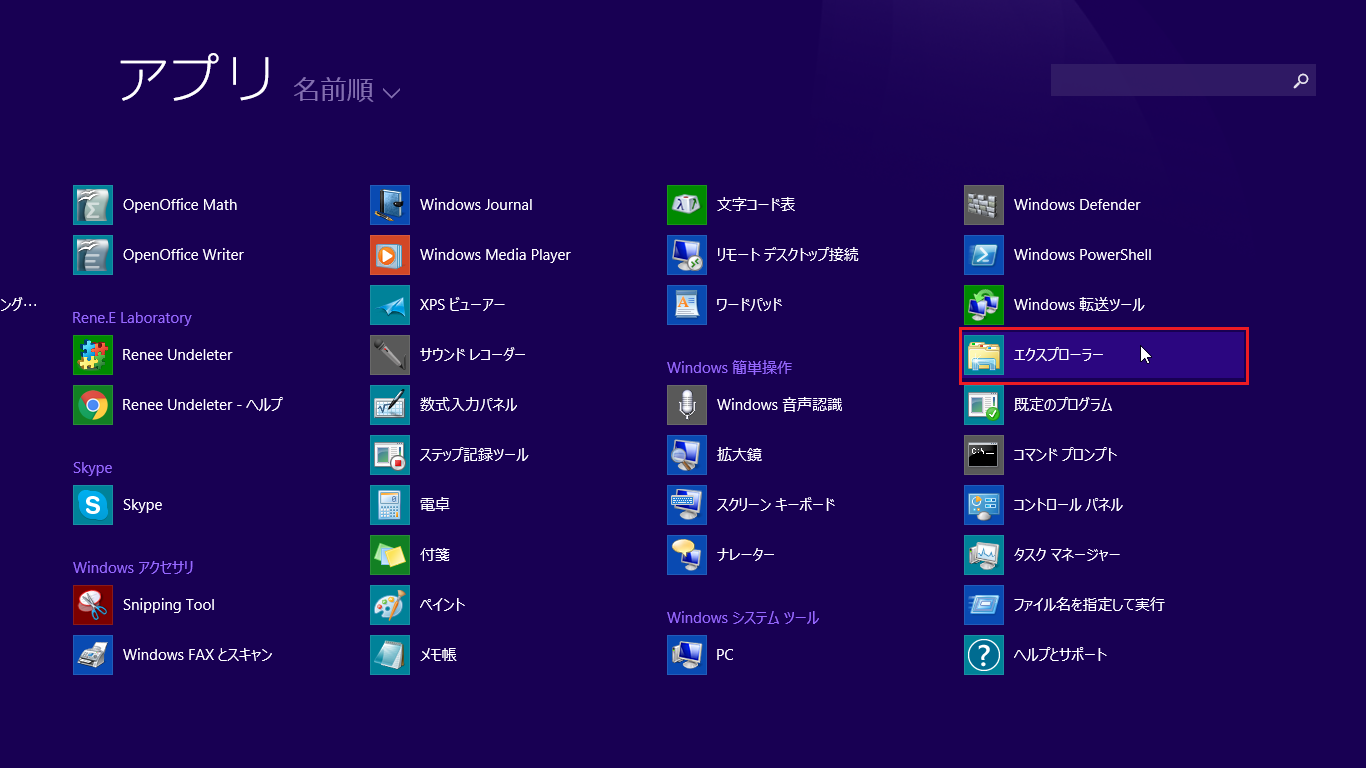Click the ヘルプとサポート label
The width and height of the screenshot is (1366, 768).
[x=1061, y=655]
